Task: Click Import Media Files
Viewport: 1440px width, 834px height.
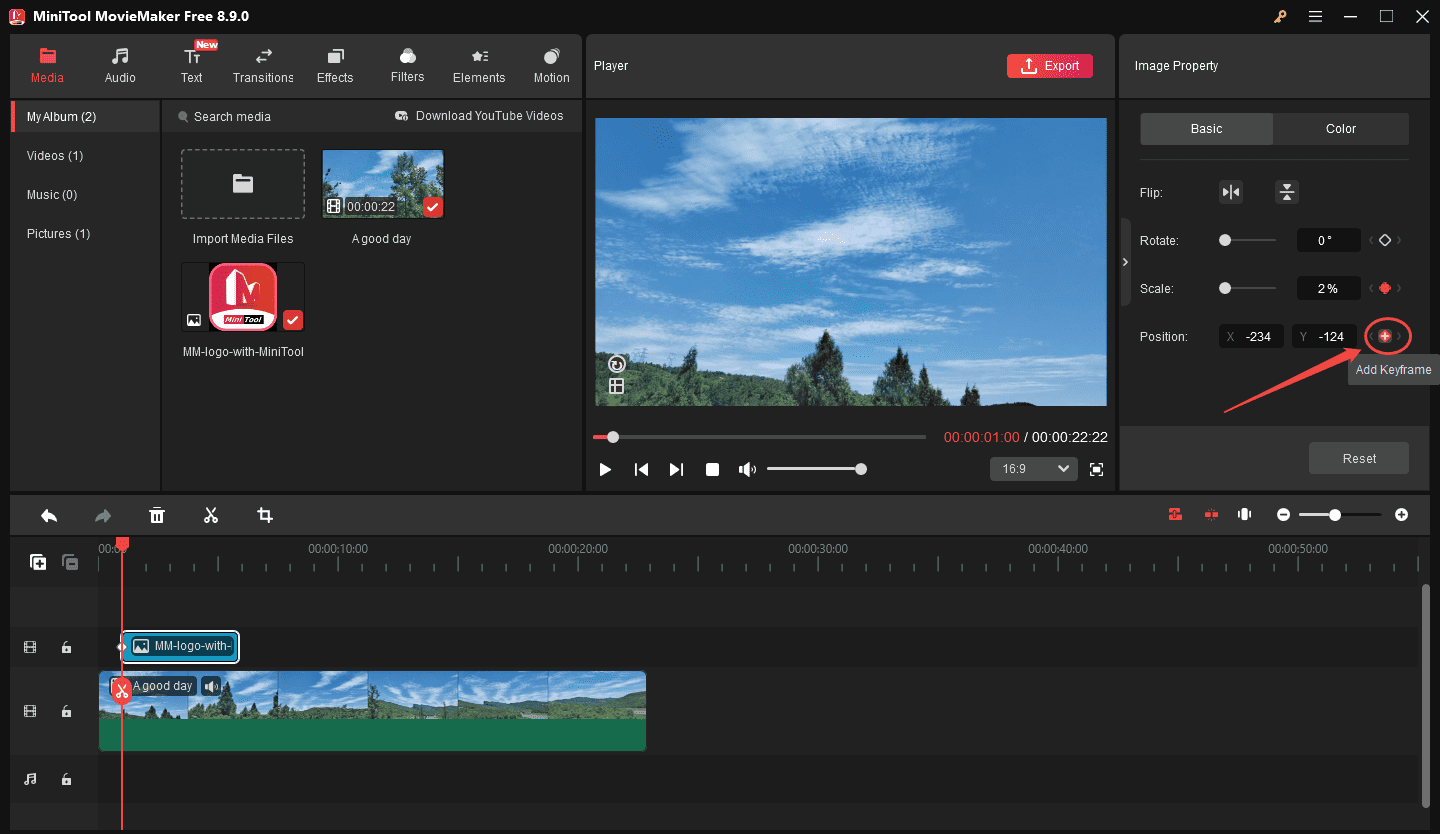Action: [243, 184]
